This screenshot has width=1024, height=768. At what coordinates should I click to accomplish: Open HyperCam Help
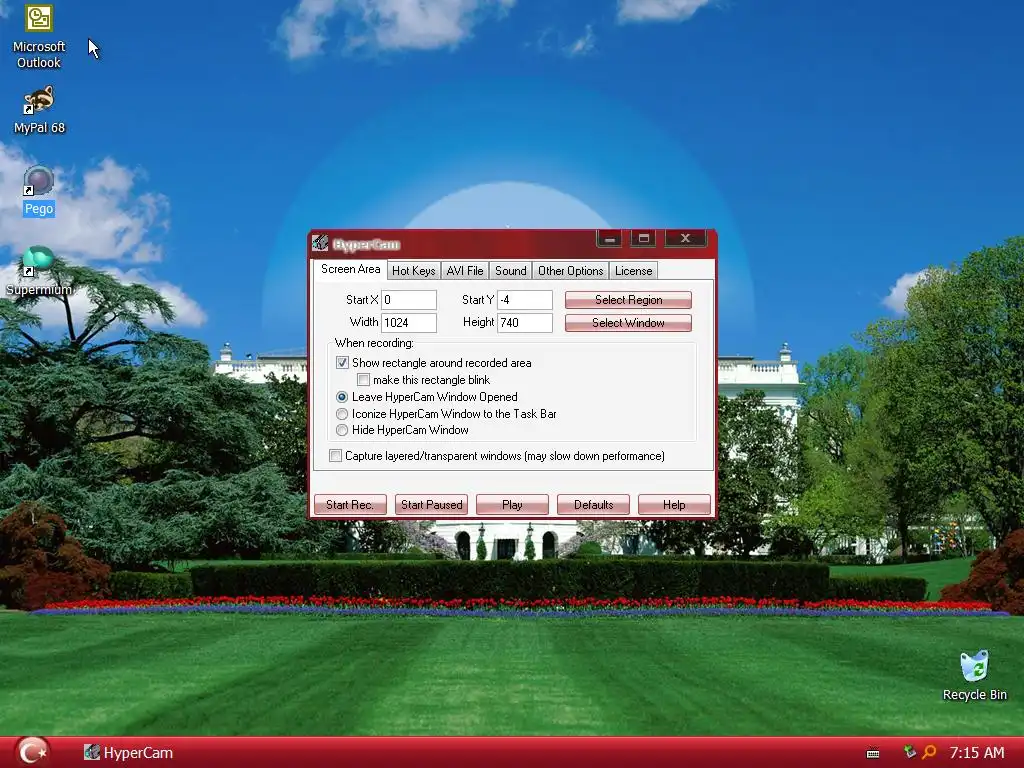pos(674,505)
